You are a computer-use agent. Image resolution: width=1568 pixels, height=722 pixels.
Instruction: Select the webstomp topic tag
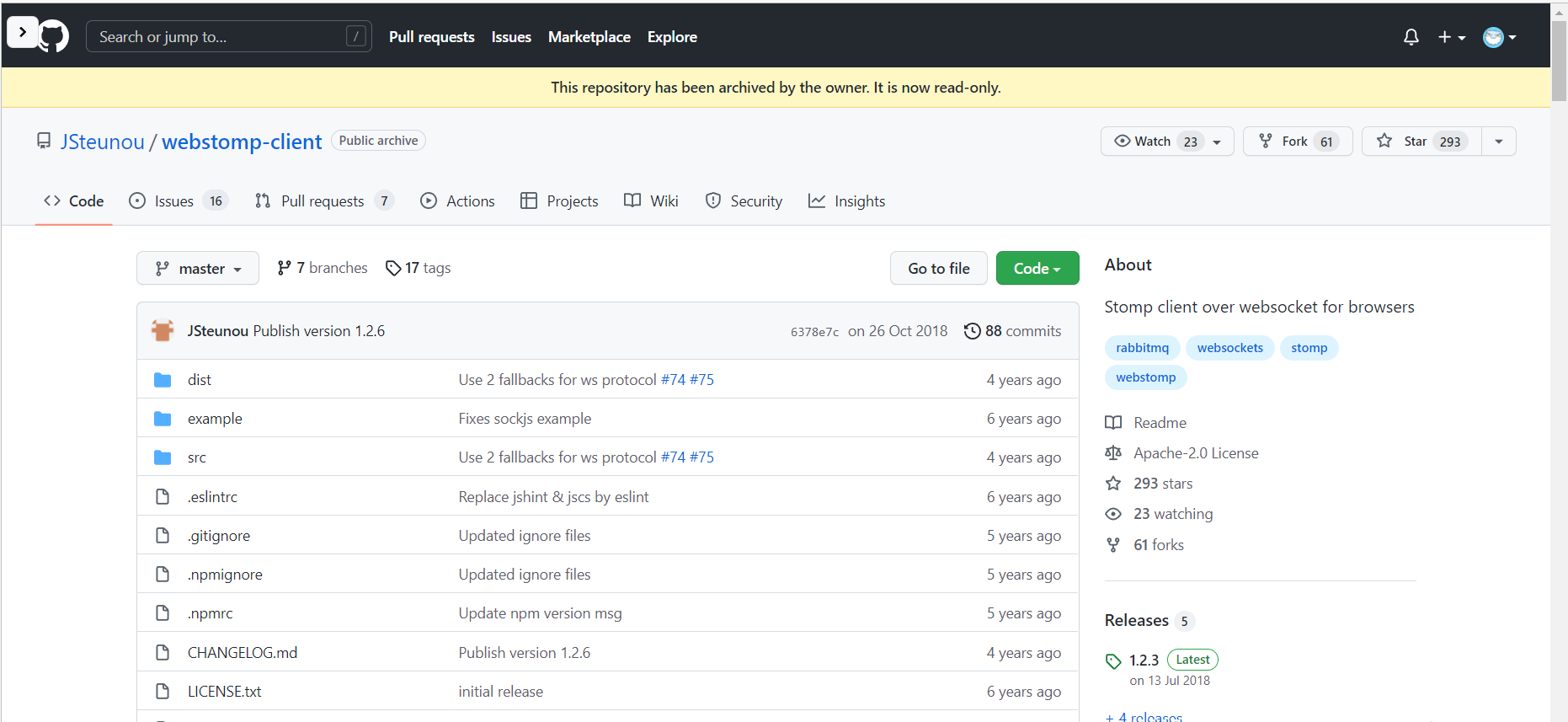point(1146,377)
